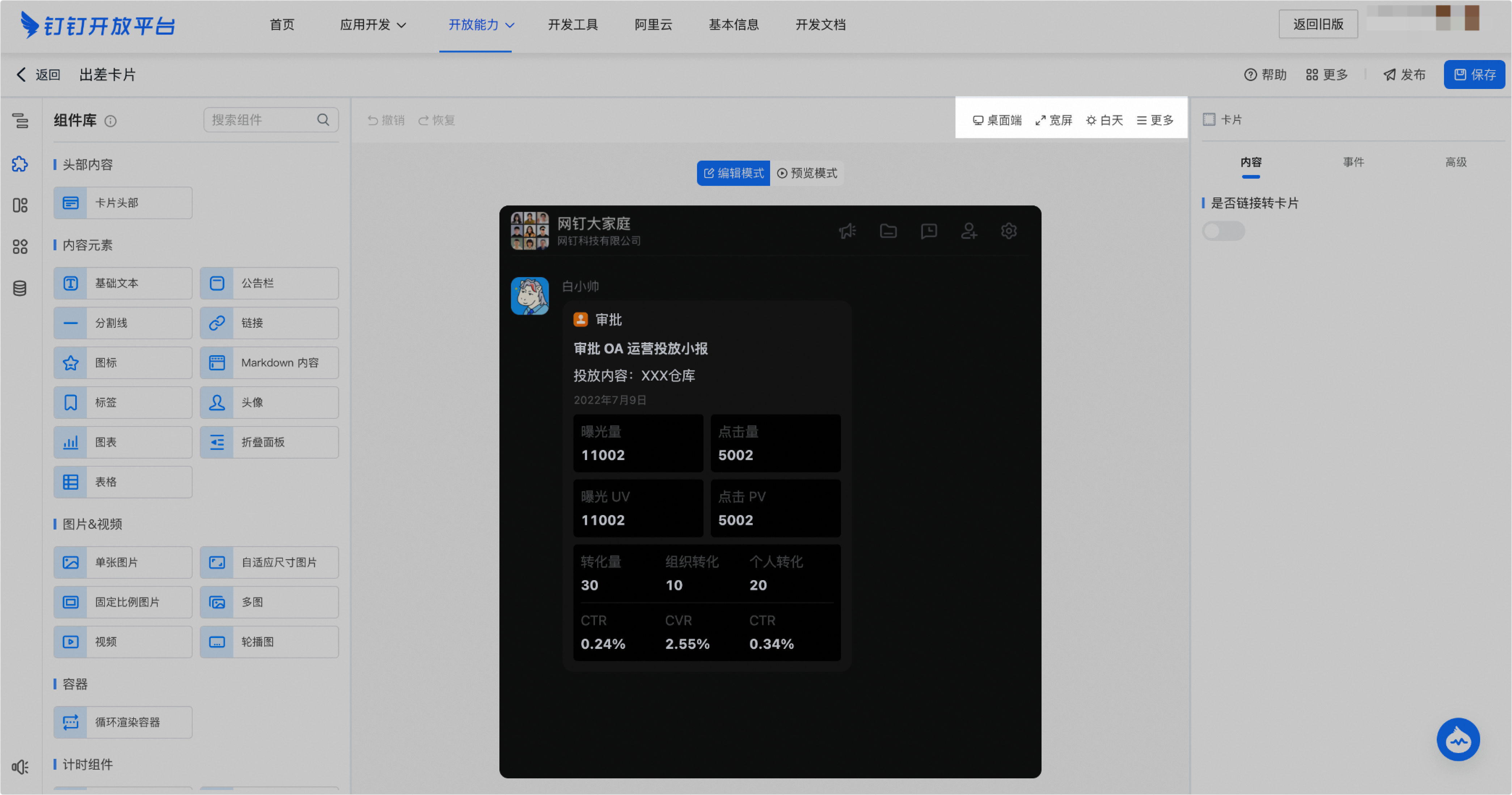Viewport: 1512px width, 795px height.
Task: Click the add member icon in chat header
Action: tap(968, 231)
